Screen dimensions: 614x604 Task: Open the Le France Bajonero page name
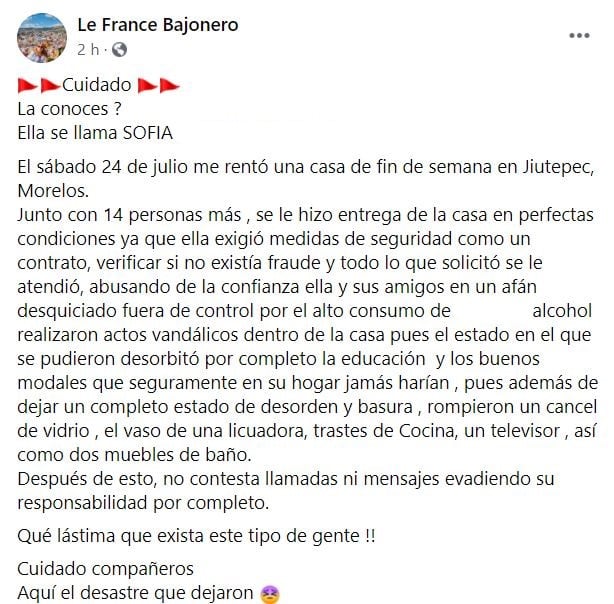tap(157, 25)
